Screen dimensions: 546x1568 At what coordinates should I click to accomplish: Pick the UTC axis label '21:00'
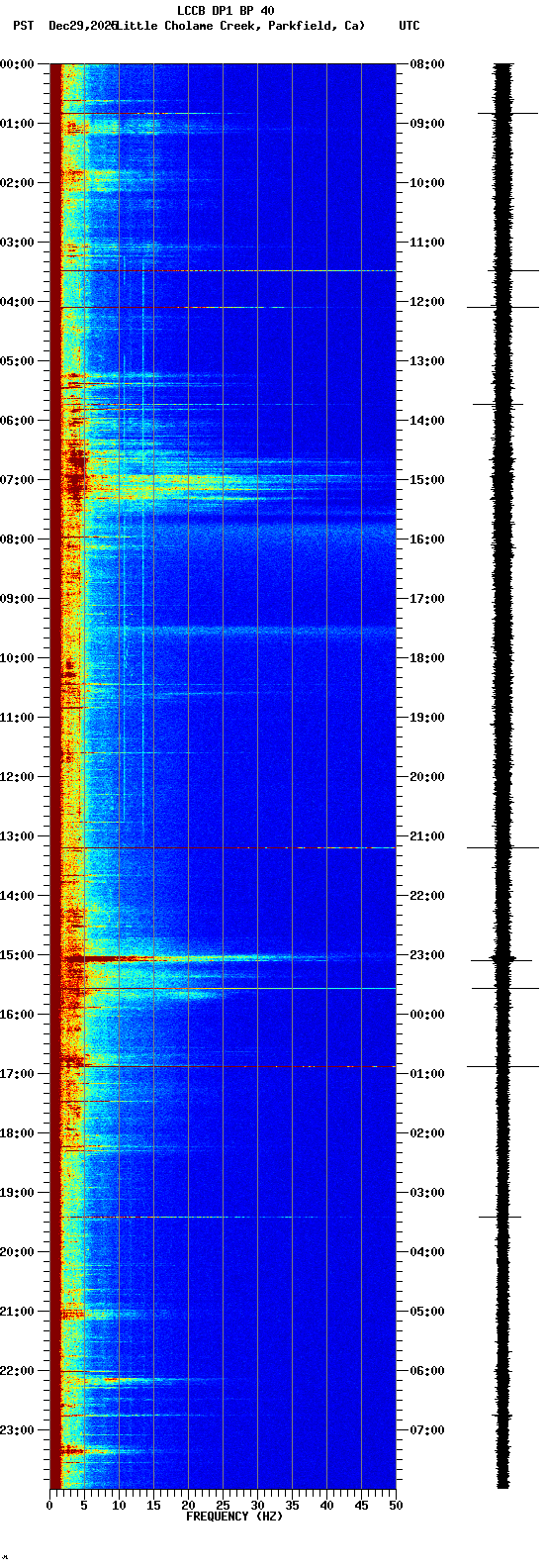427,836
